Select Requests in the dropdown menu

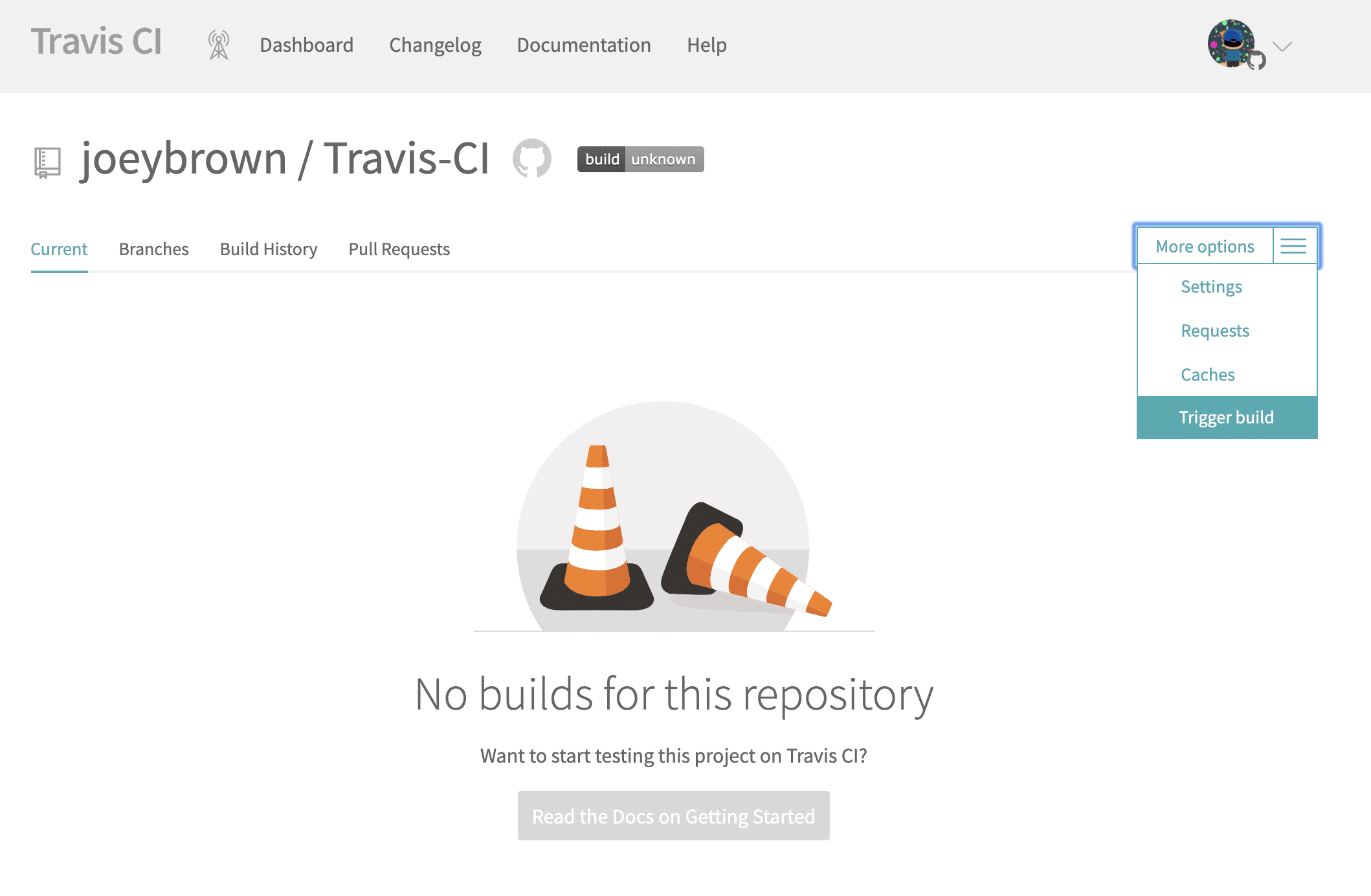(x=1214, y=331)
